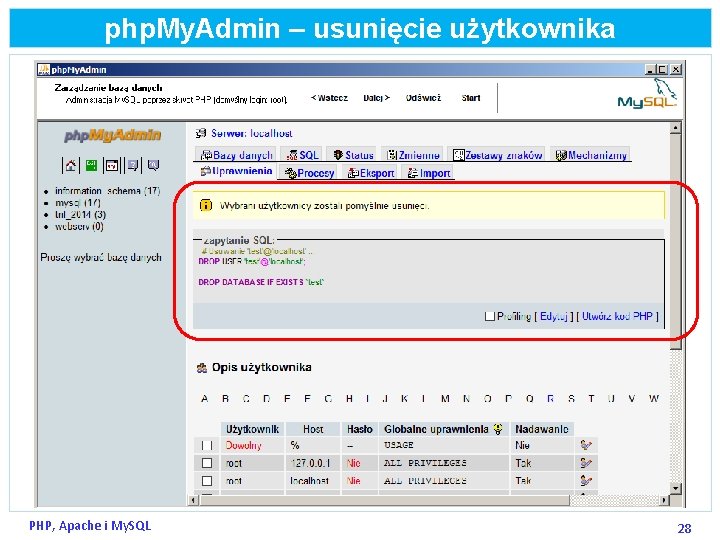Click help icon next to Globalne uprawnienia
The image size is (720, 540).
[x=498, y=429]
